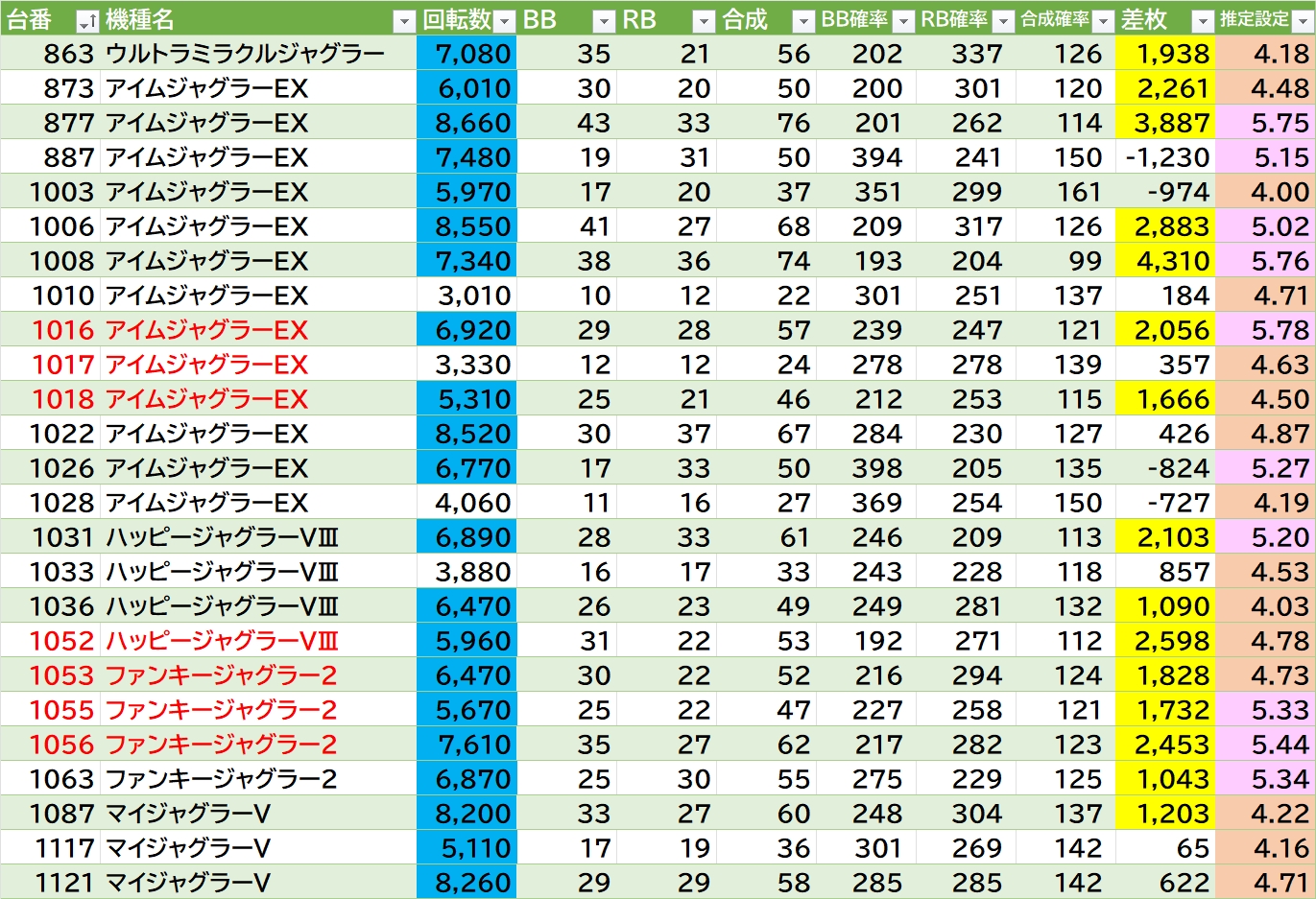Viewport: 1316px width, 899px height.
Task: Select マイジャグラーV in row 1087
Action: pos(258,814)
